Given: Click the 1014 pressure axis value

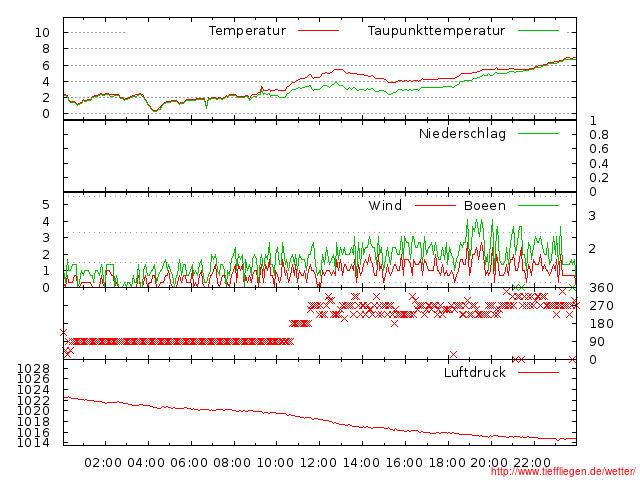Looking at the screenshot, I should 33,443.
